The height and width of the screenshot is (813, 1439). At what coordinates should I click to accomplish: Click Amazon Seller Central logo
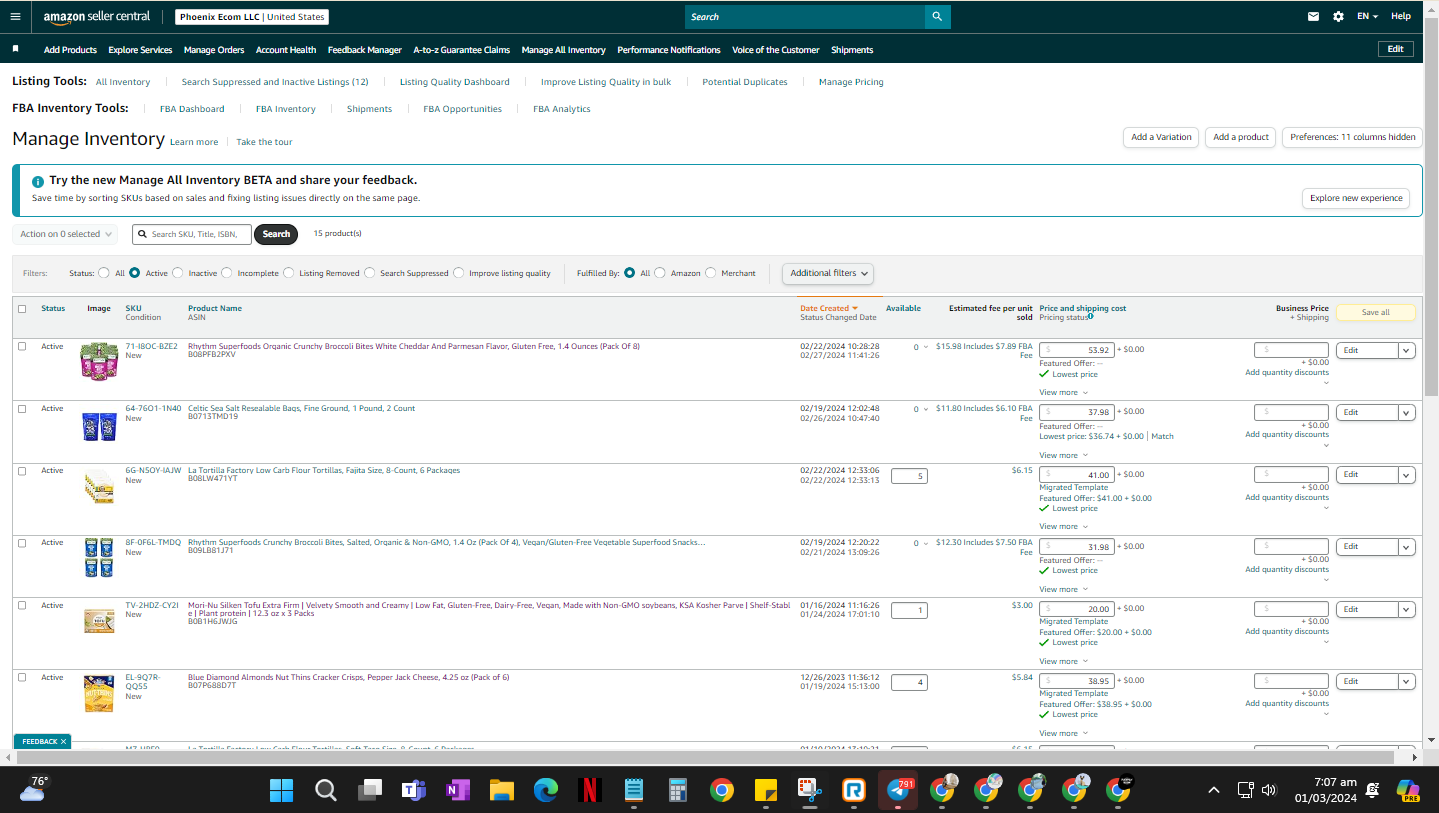pos(96,17)
